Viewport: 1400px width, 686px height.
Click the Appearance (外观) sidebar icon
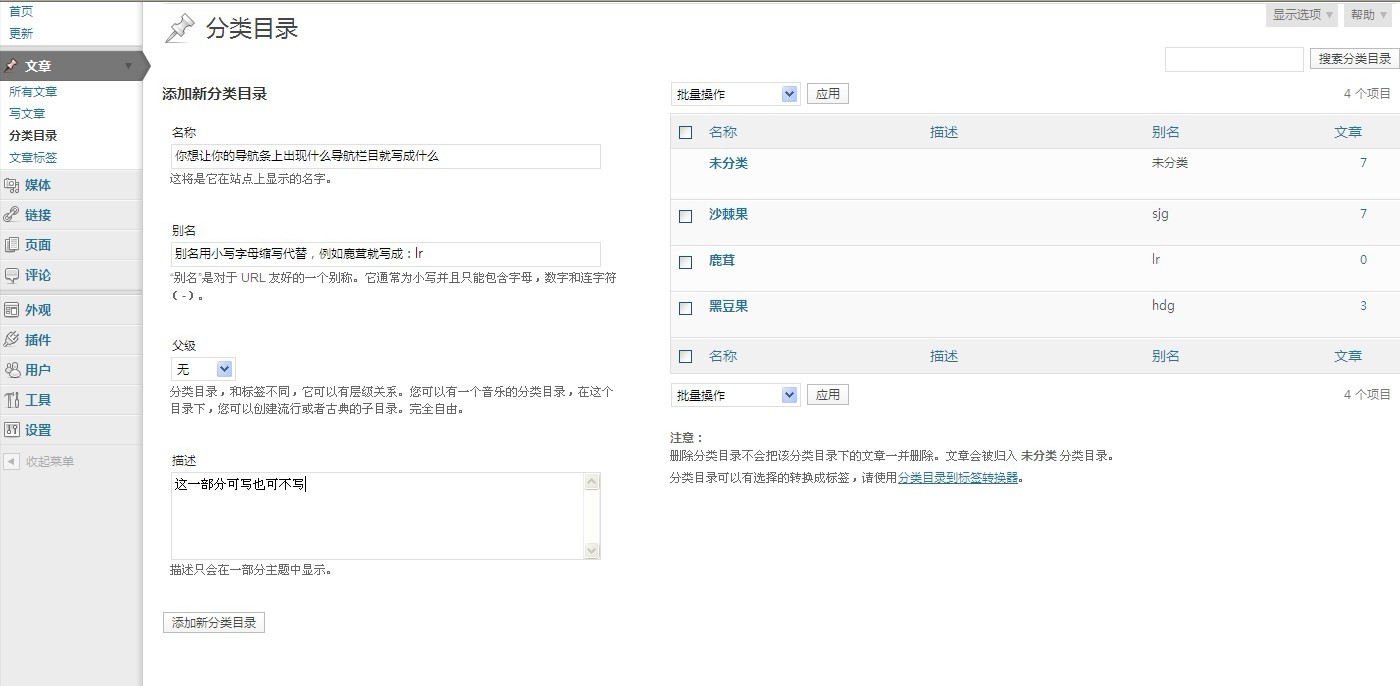12,310
